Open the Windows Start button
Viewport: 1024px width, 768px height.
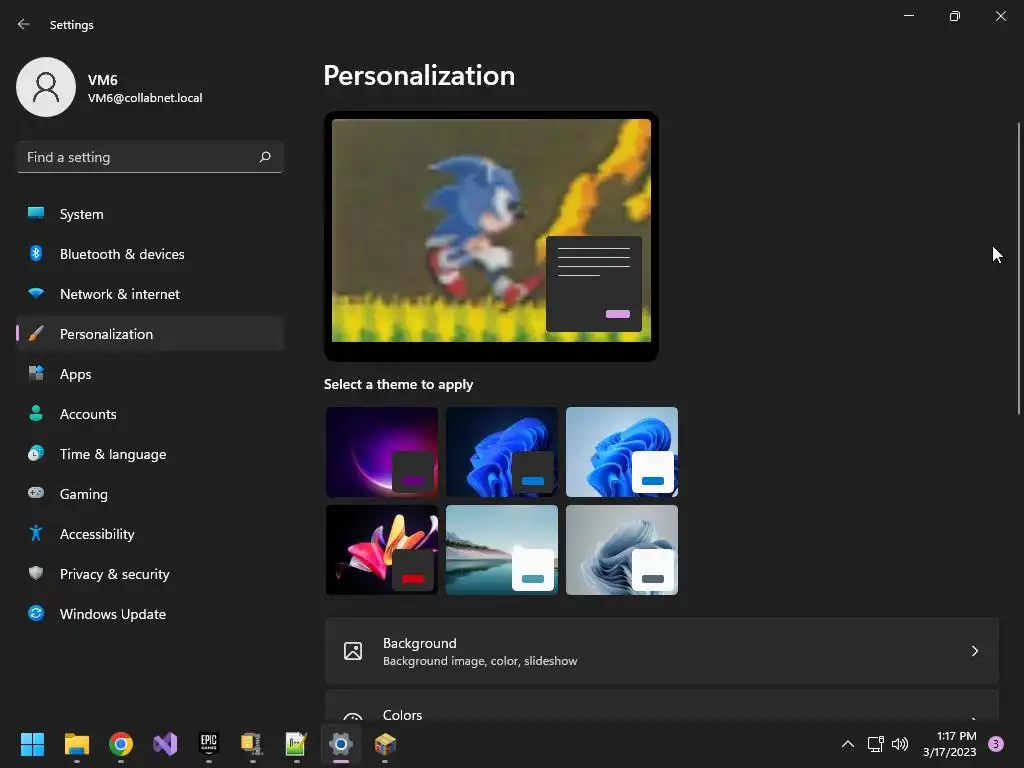point(32,744)
